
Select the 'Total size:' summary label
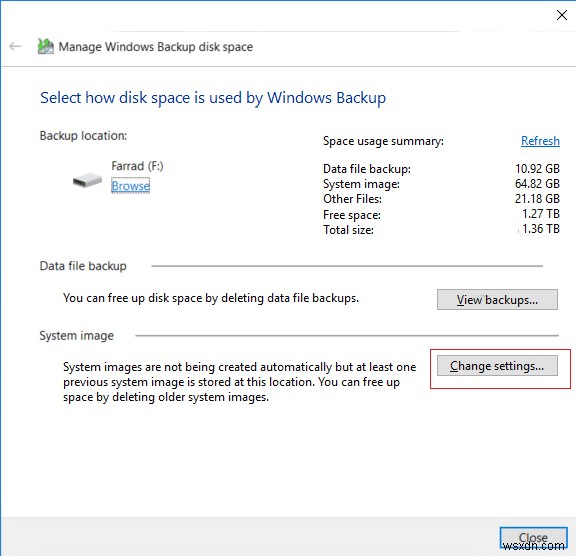(348, 230)
